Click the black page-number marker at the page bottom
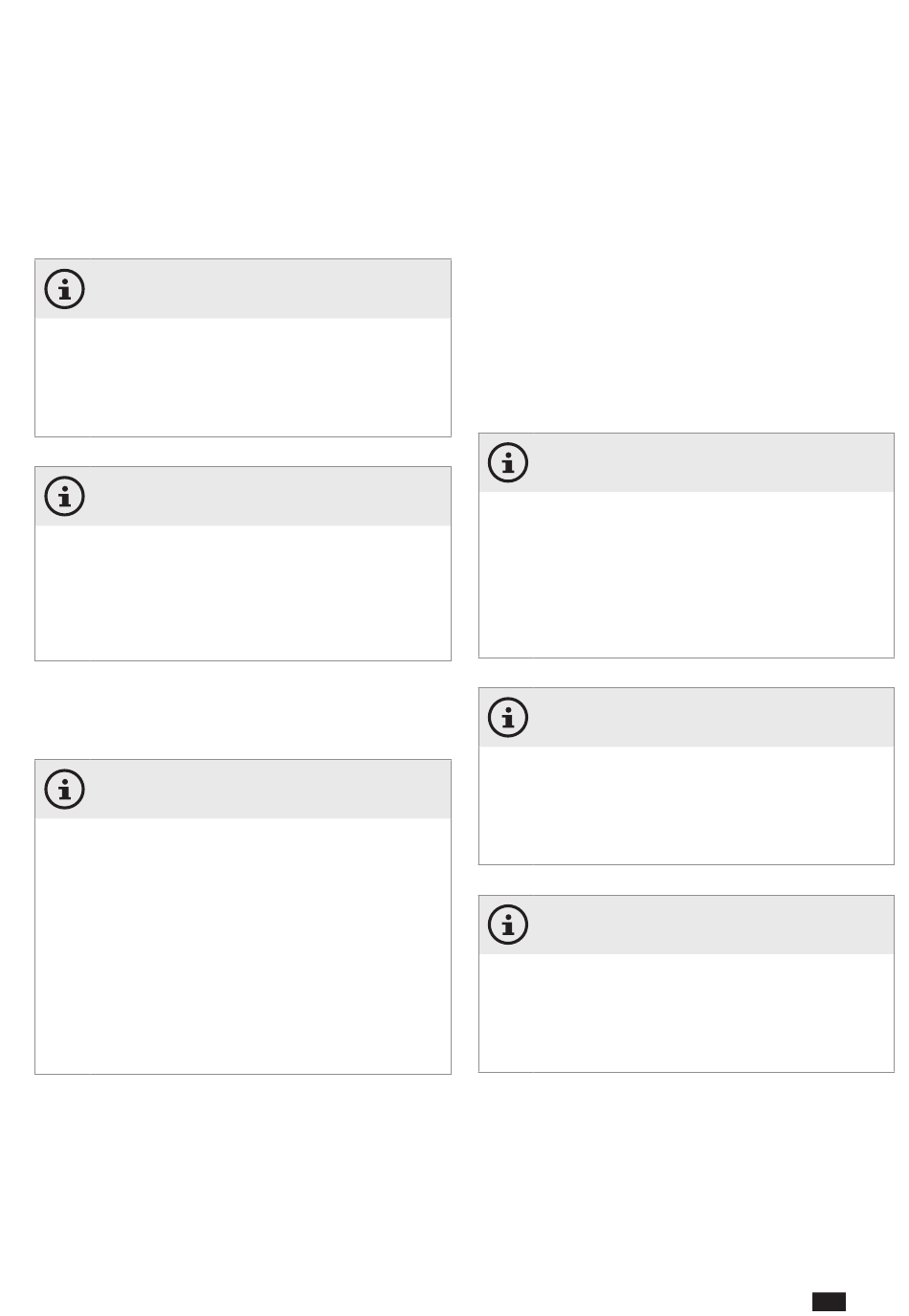Viewport: 909px width, 1316px height. (x=830, y=1301)
